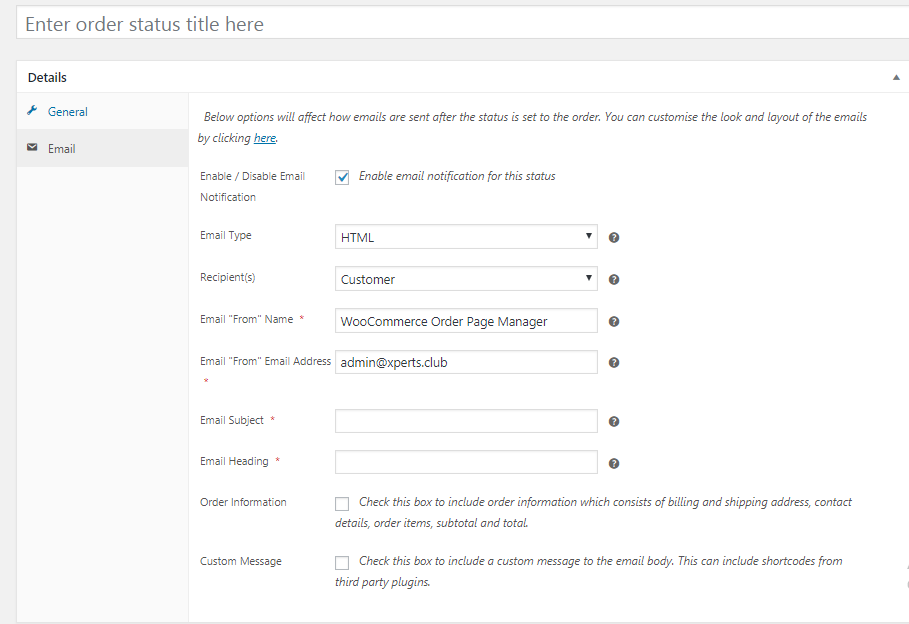Collapse the Details panel

(x=896, y=77)
